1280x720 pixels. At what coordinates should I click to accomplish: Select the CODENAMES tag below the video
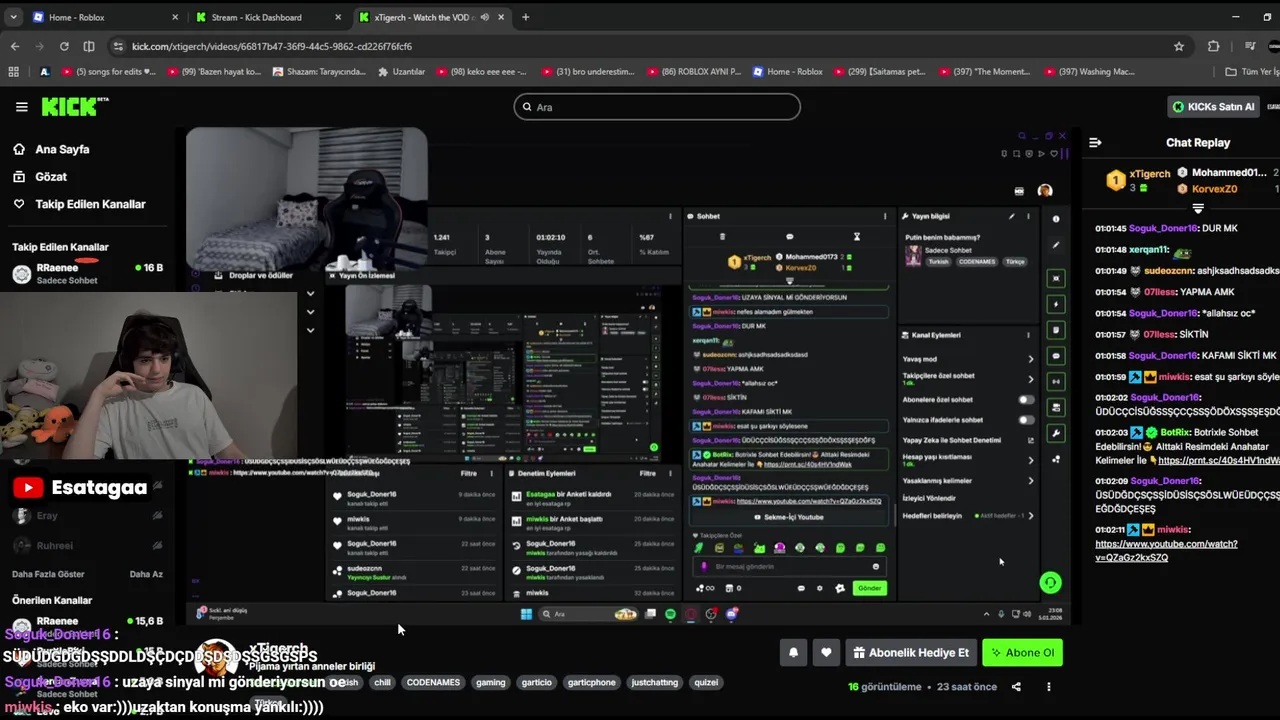pos(433,683)
